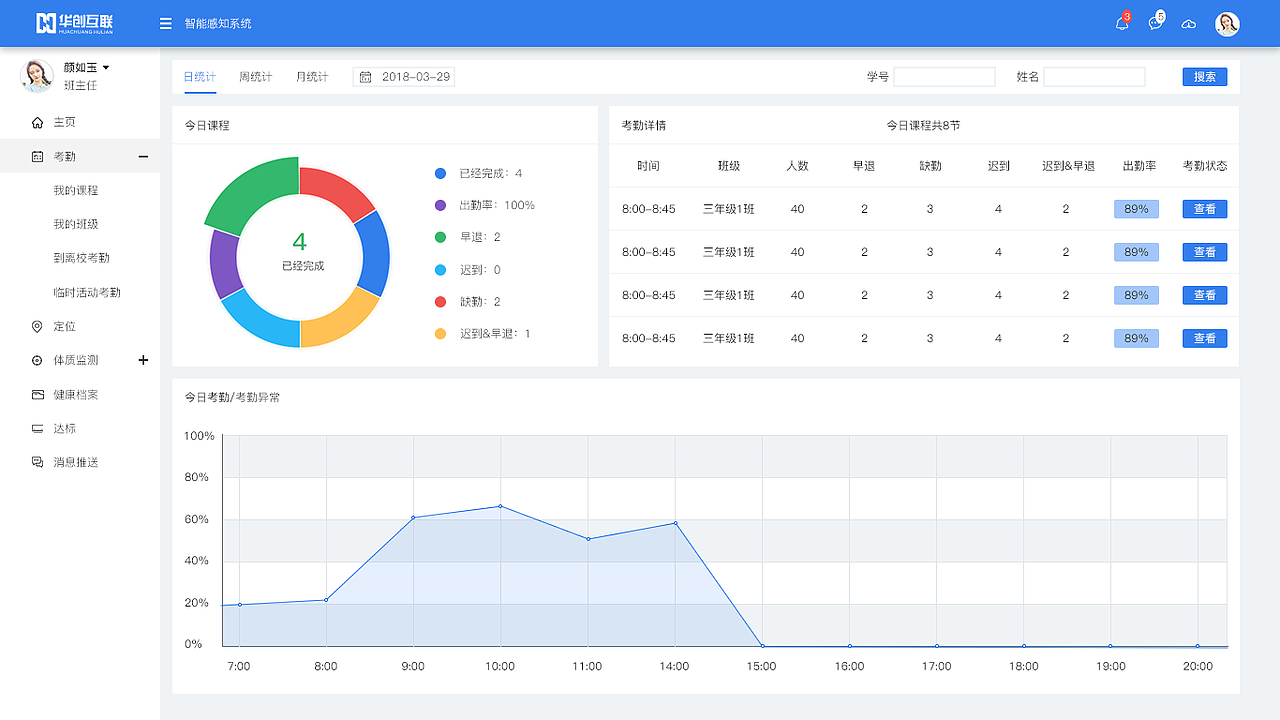Click the 9:00 data point on chart
Viewport: 1280px width, 720px height.
click(413, 517)
